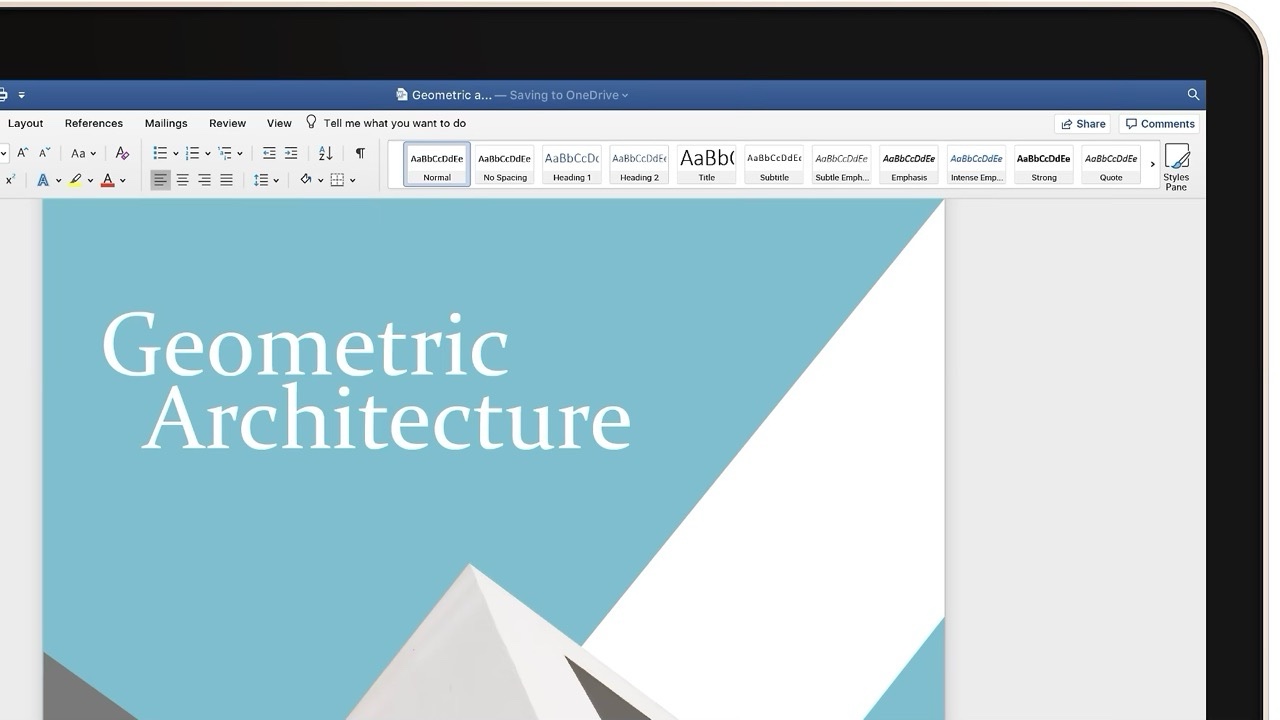Open the References tab
This screenshot has height=720, width=1280.
pos(94,123)
